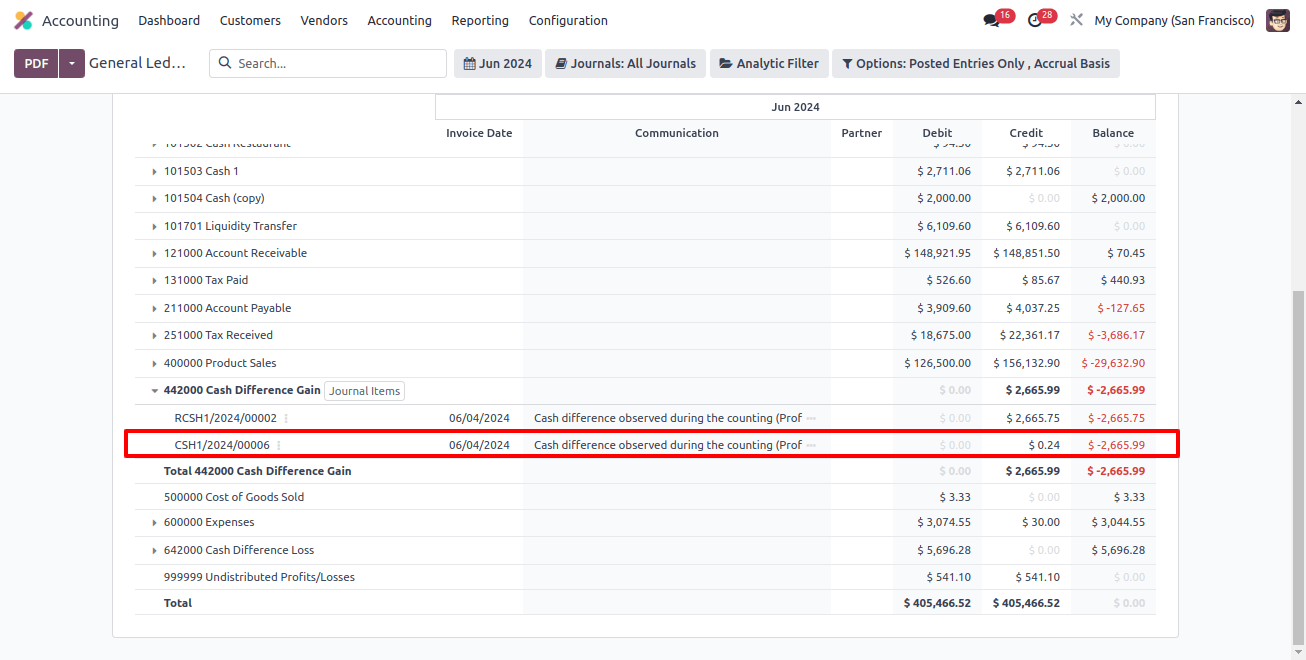Expand 642000 Cash Difference Loss row
The height and width of the screenshot is (660, 1306).
[x=154, y=551]
